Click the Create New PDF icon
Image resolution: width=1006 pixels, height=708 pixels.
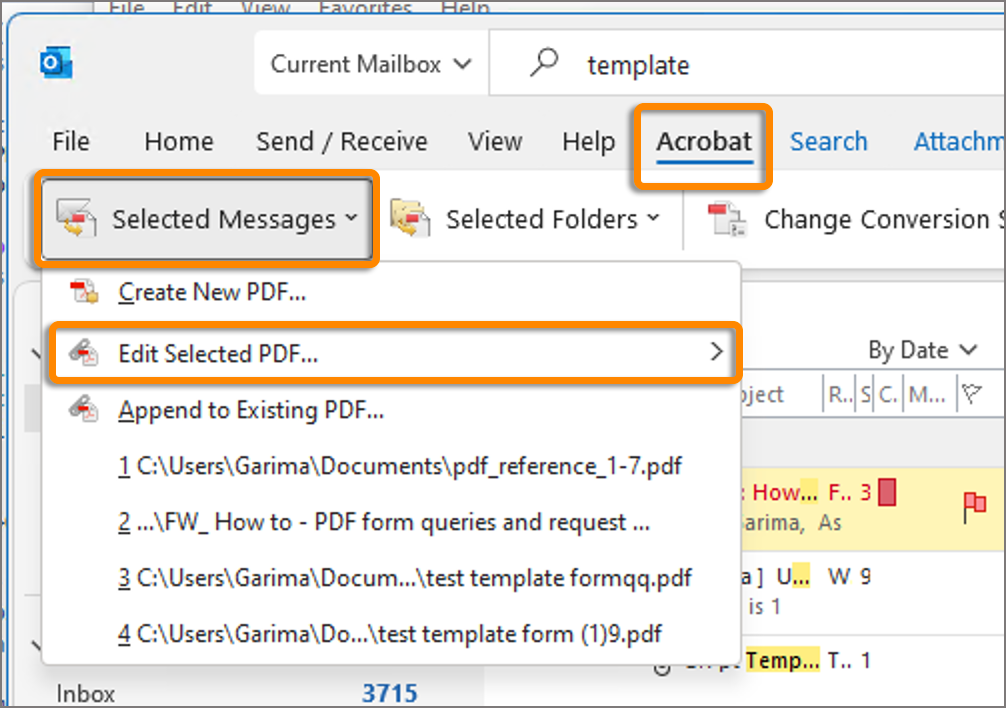84,292
